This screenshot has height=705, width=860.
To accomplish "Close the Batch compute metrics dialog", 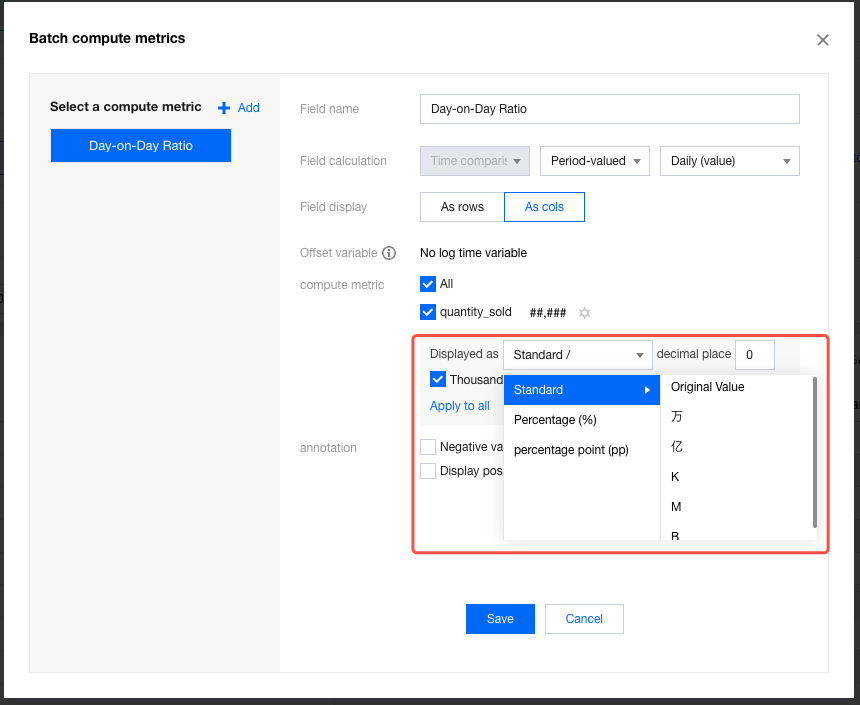I will 822,40.
